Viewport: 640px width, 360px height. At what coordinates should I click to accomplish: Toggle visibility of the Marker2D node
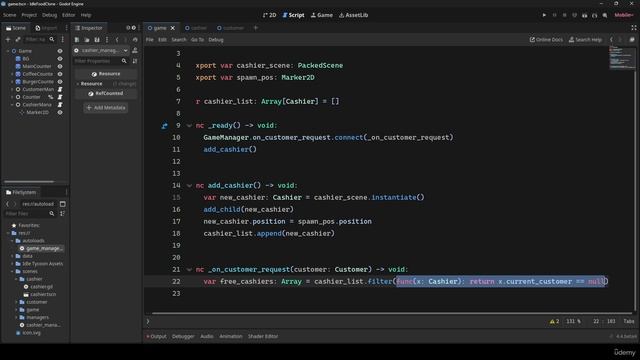tap(60, 112)
